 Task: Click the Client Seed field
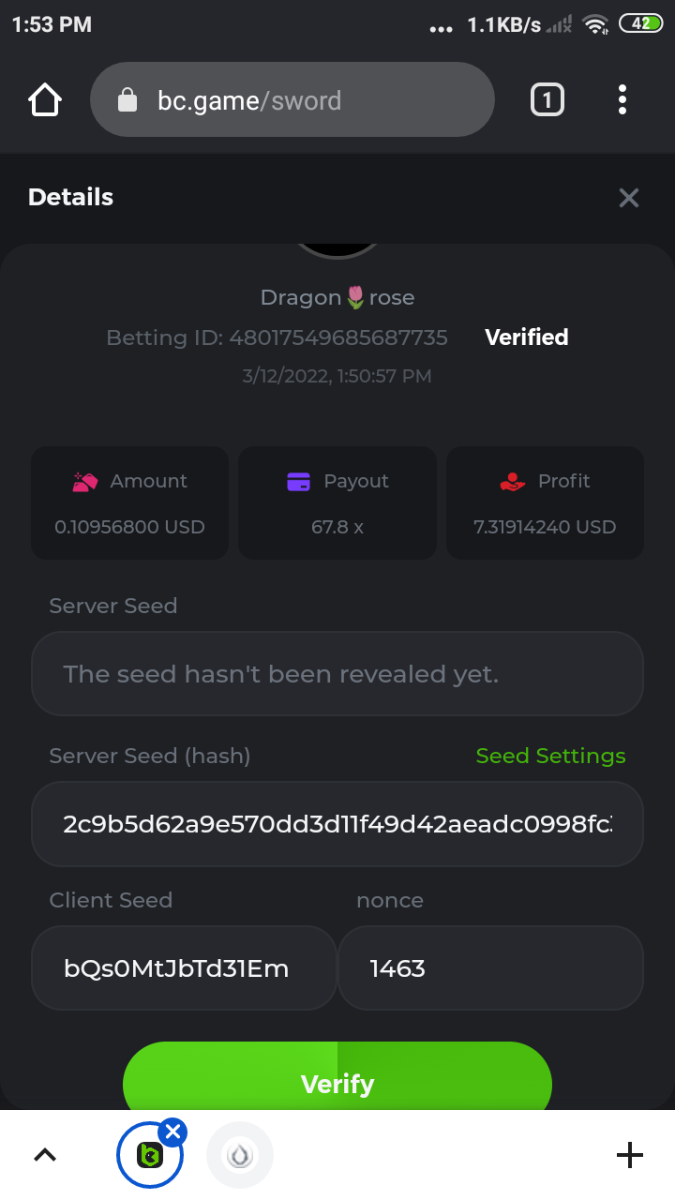pos(184,968)
